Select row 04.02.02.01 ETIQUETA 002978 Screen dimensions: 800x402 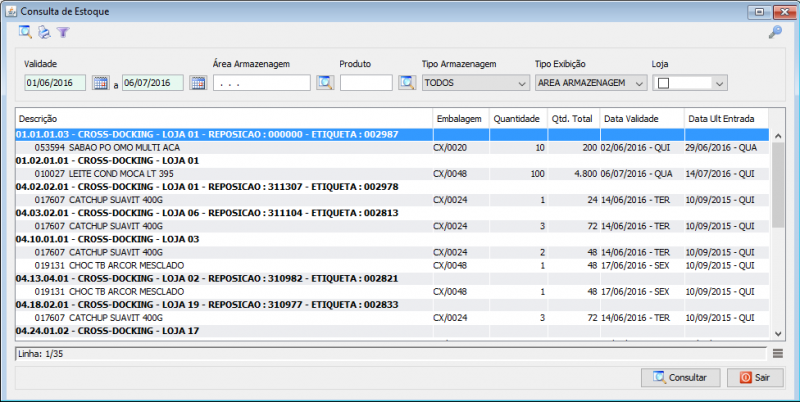click(392, 187)
